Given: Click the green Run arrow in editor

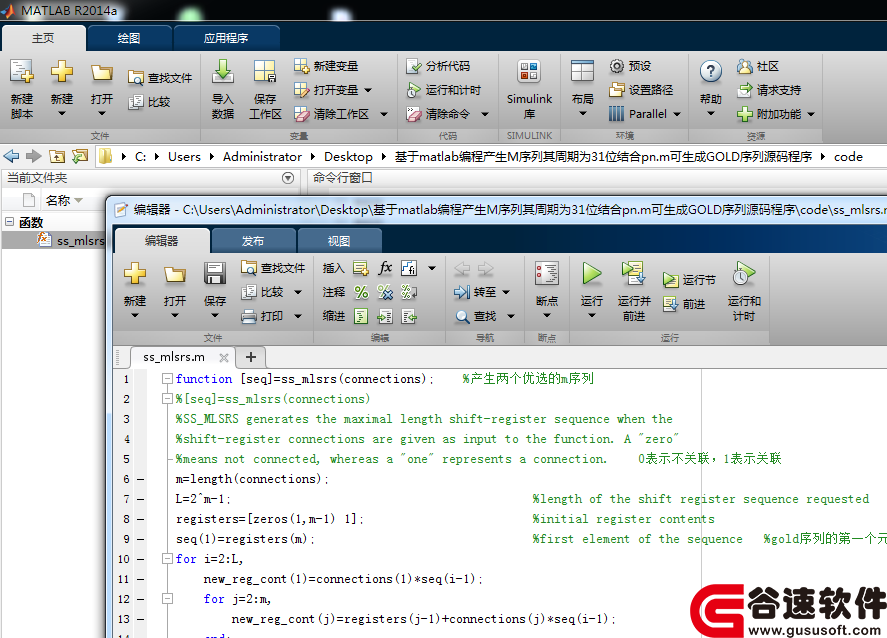Looking at the screenshot, I should [x=592, y=274].
